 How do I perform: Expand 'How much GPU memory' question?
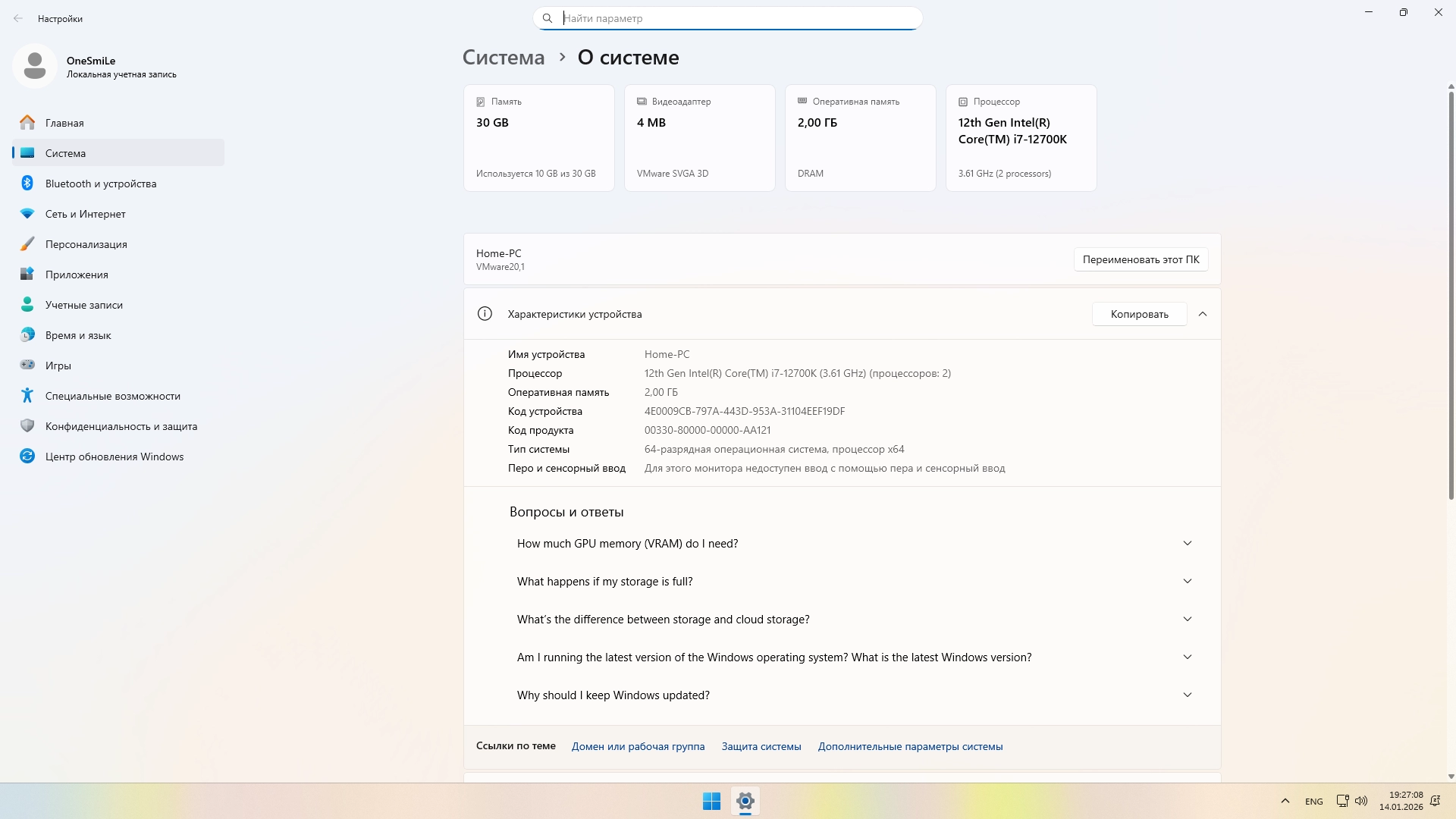(1187, 544)
